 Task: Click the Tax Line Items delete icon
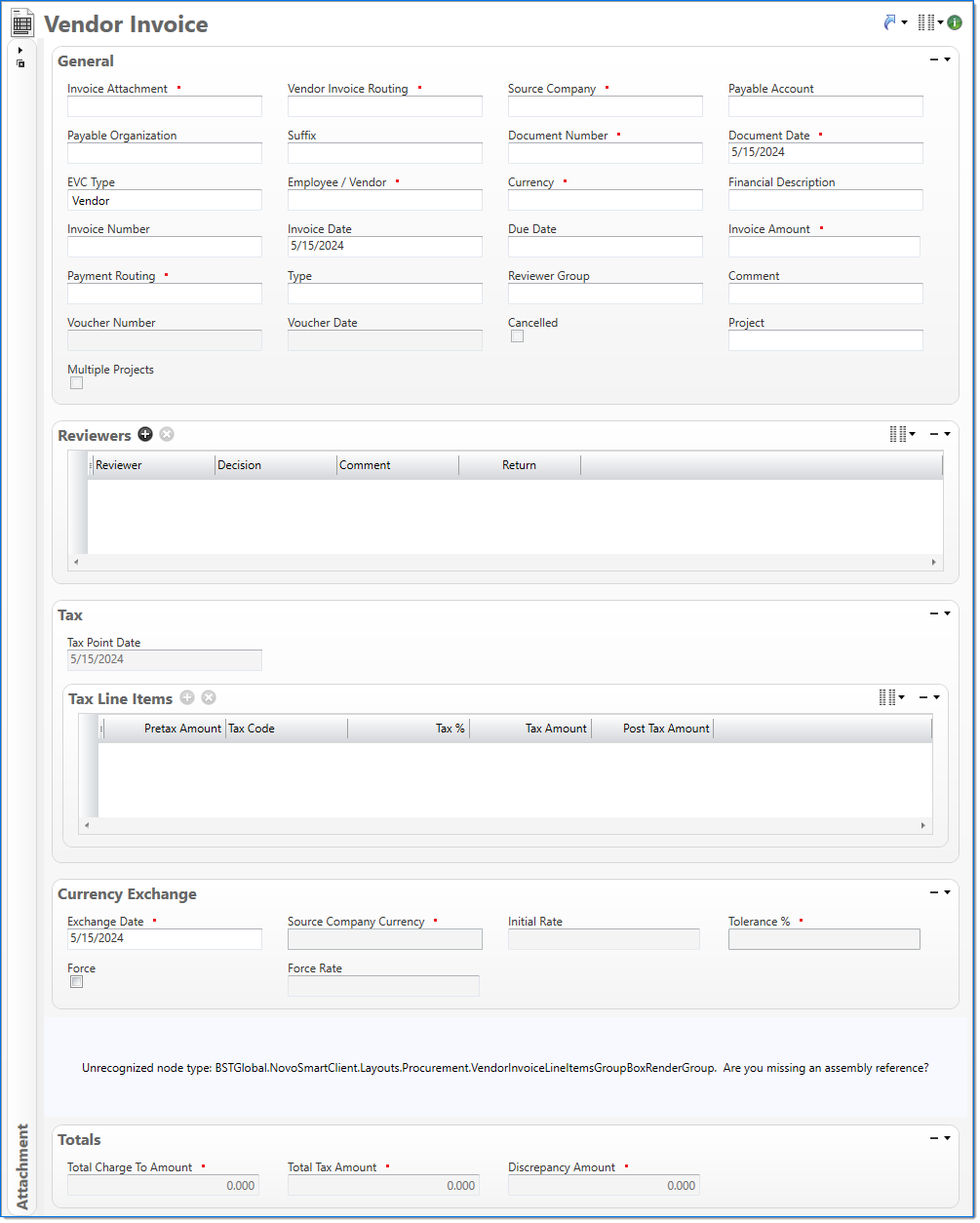click(209, 698)
